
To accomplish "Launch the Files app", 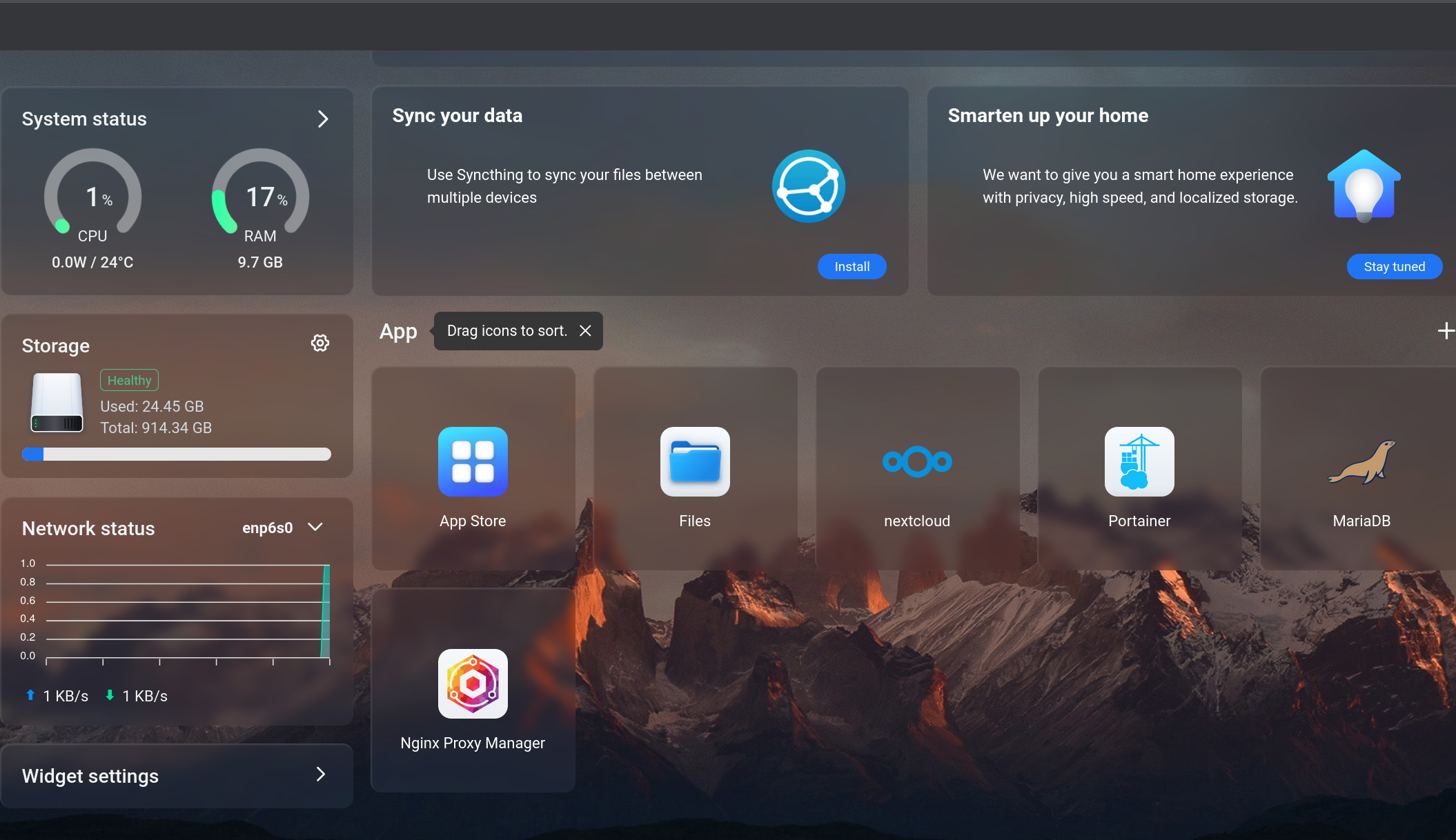I will point(695,462).
